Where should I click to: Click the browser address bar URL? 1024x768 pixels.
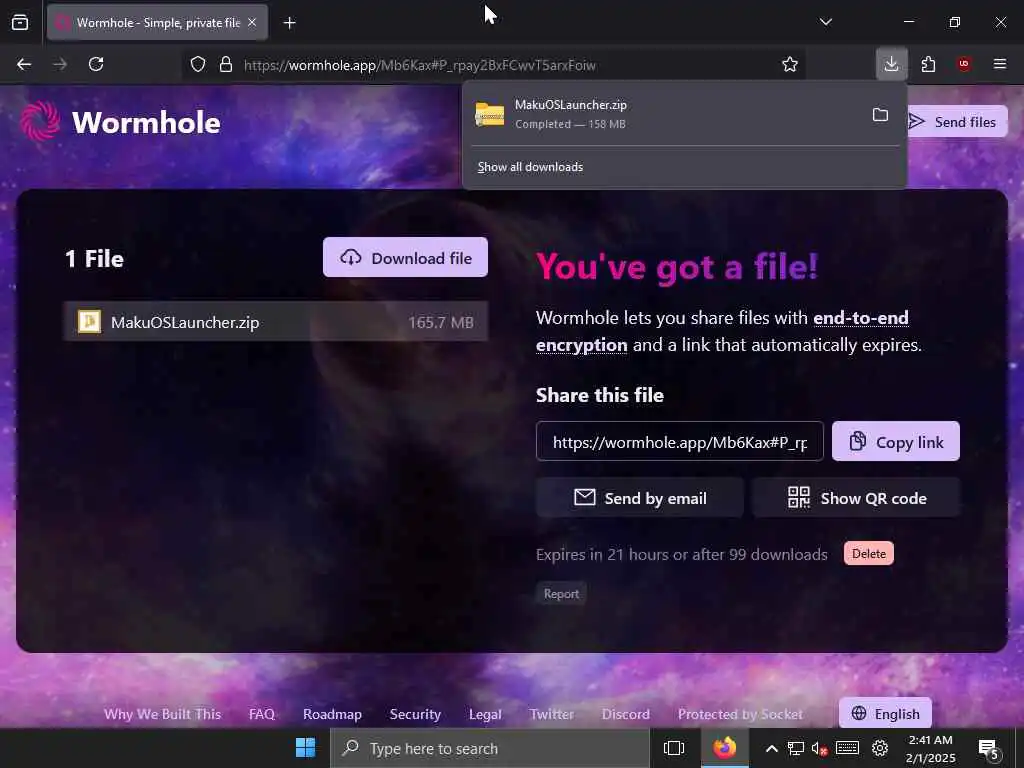[x=419, y=65]
